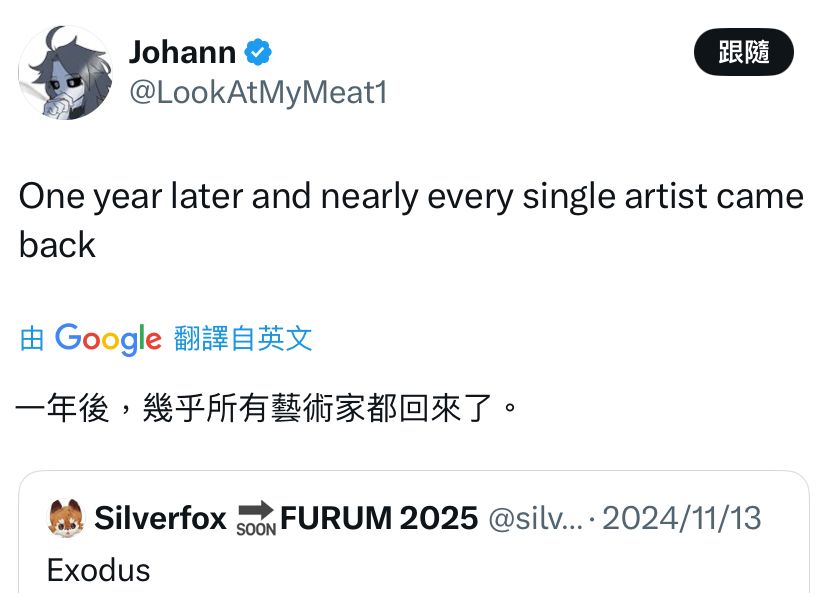Screen dimensions: 828x593
Task: Select the translated Chinese tweet text
Action: (x=268, y=409)
